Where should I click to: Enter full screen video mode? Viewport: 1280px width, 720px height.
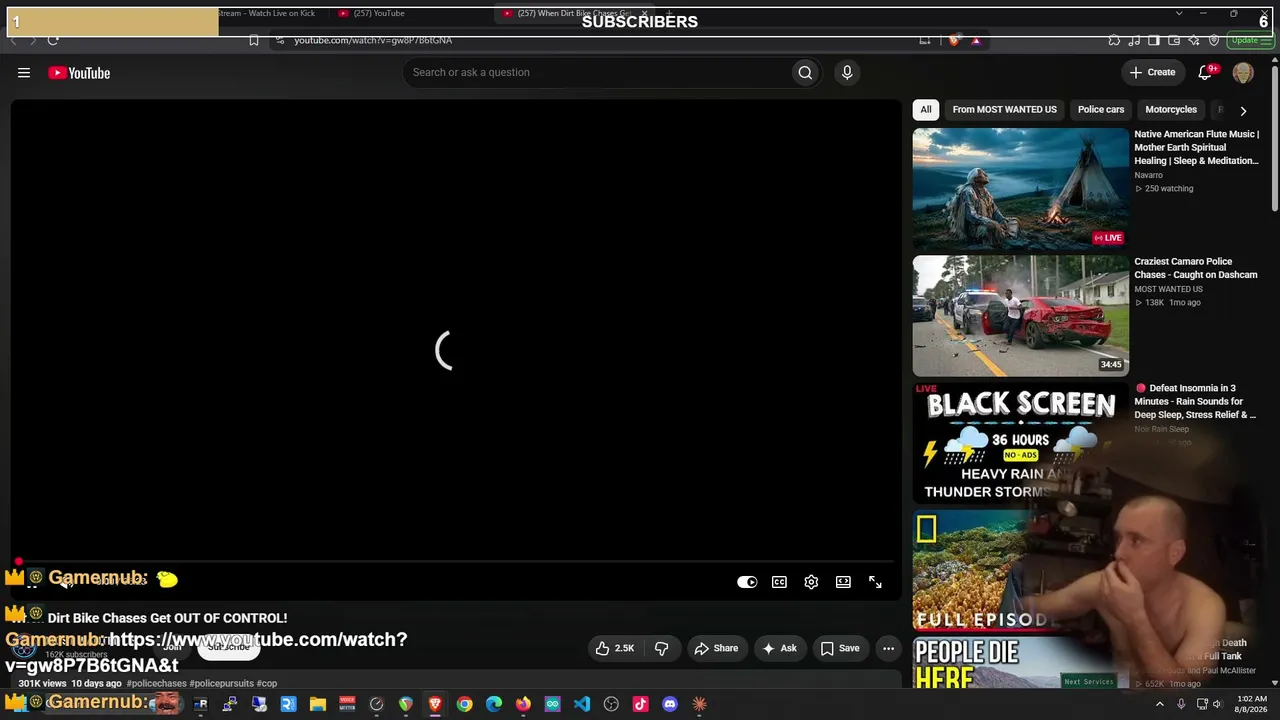coord(875,582)
